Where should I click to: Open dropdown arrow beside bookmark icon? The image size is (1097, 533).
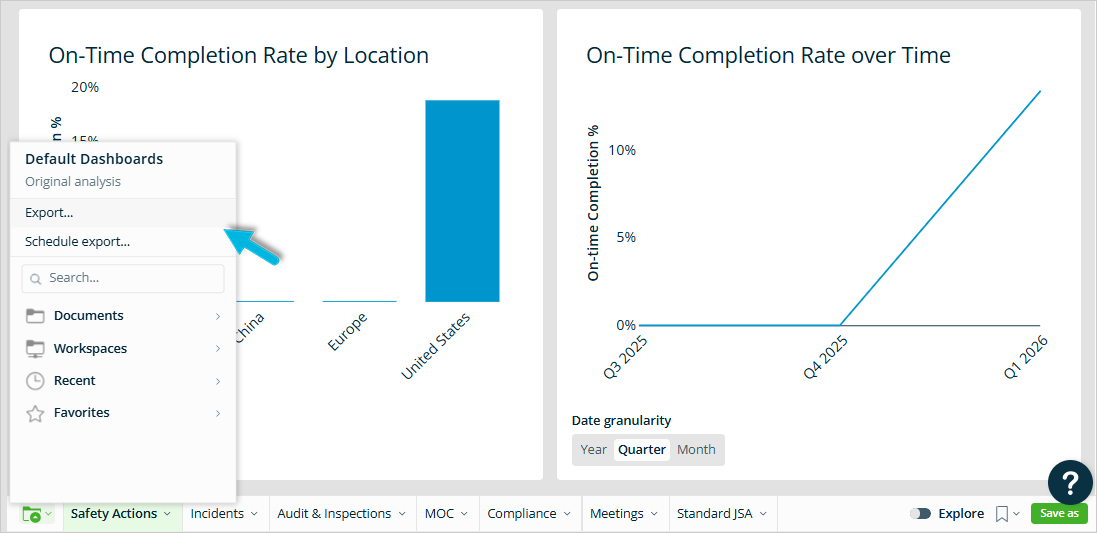[1017, 514]
